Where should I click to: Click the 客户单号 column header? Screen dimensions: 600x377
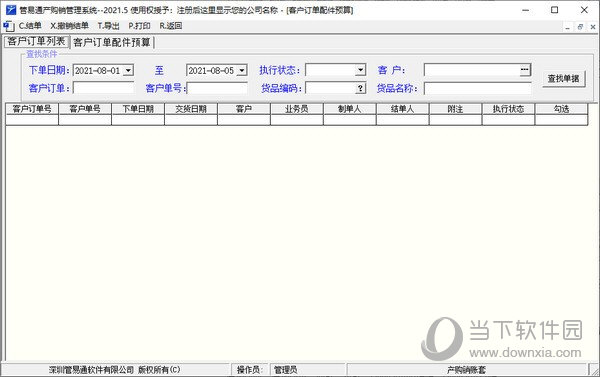pos(85,109)
